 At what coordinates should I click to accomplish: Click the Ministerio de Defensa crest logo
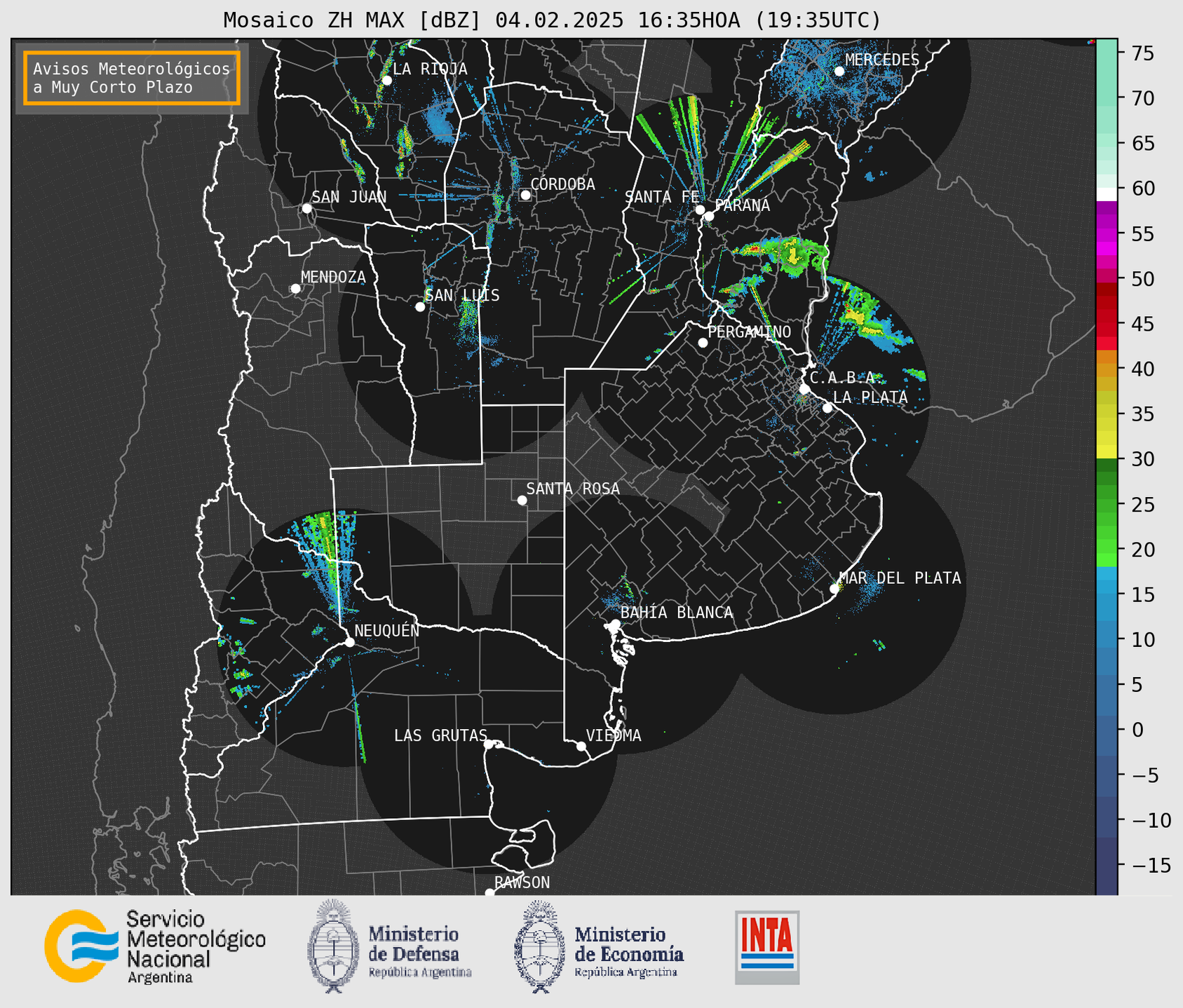pyautogui.click(x=334, y=946)
